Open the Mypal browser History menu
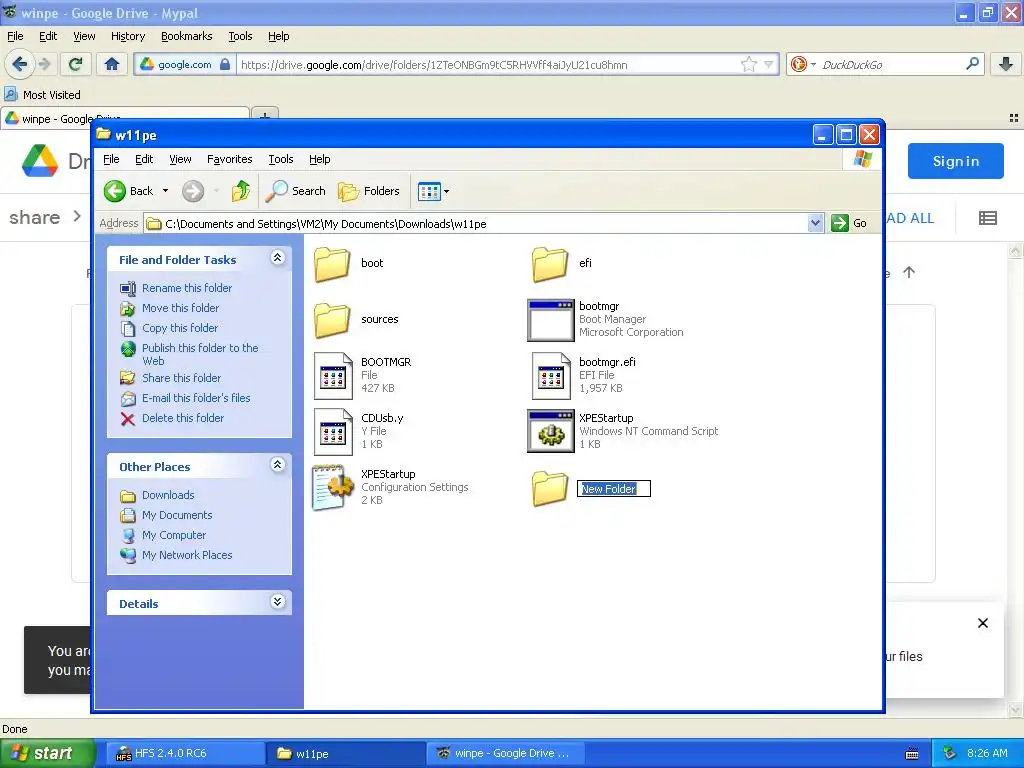This screenshot has height=768, width=1024. [x=127, y=37]
